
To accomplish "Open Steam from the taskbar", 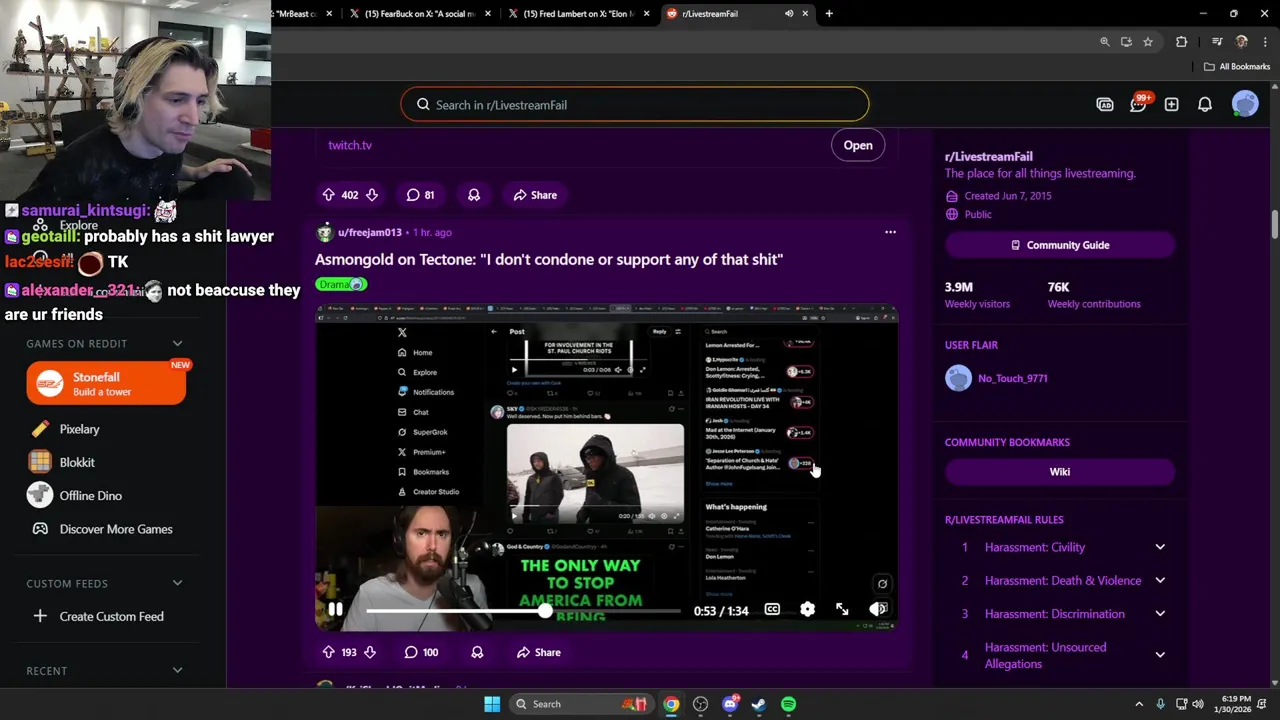I will [759, 704].
